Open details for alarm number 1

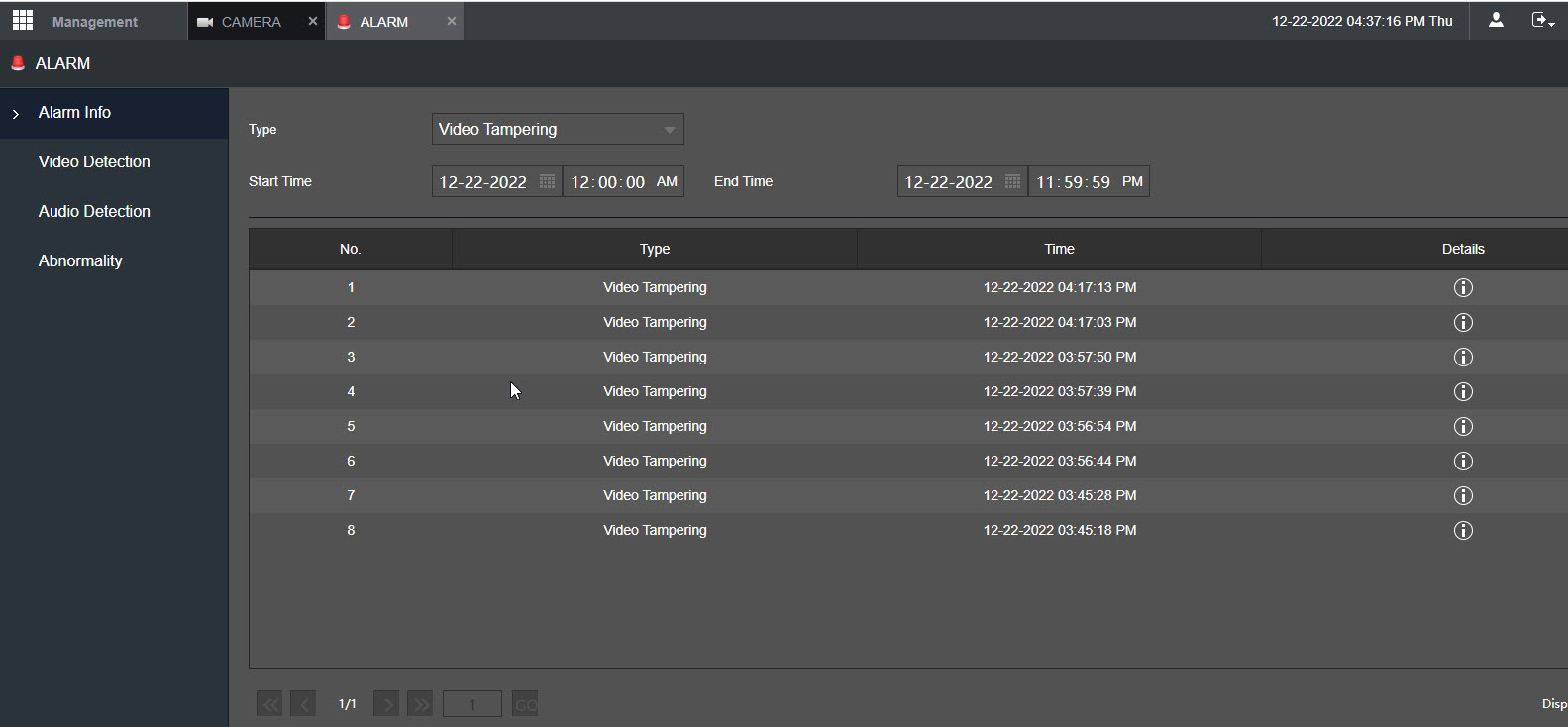1463,287
